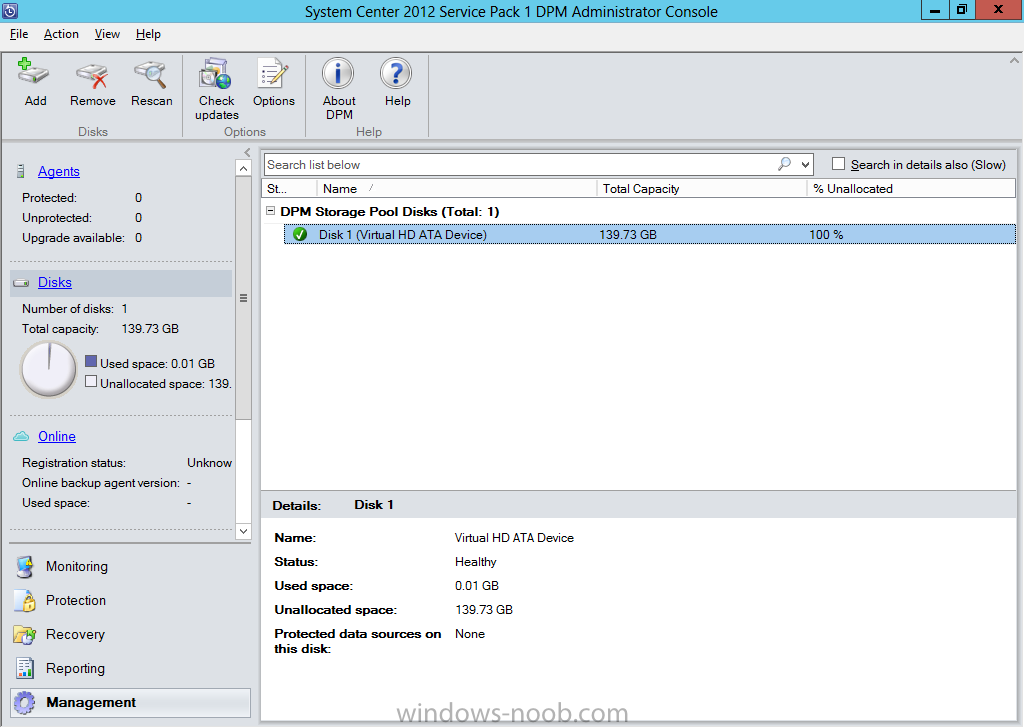Click the Monitoring workspace icon
This screenshot has height=728, width=1024.
point(25,567)
